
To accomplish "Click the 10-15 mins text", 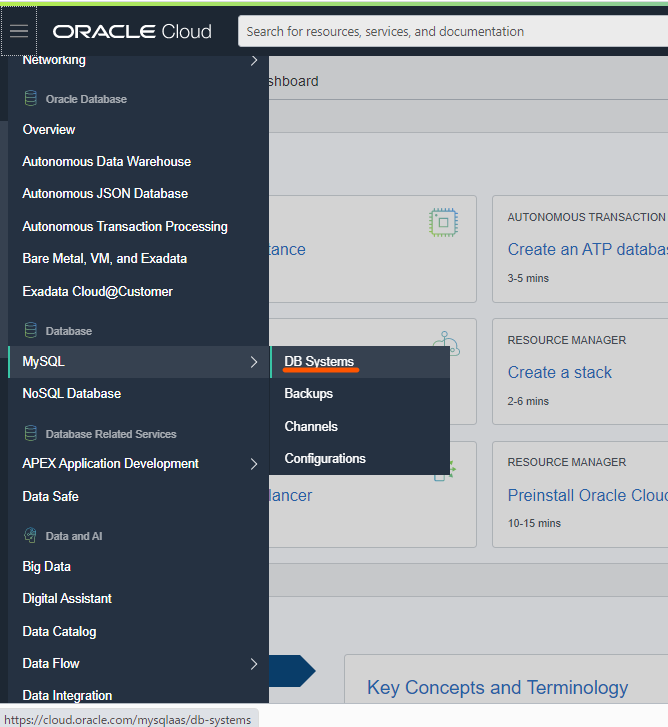I will [534, 523].
